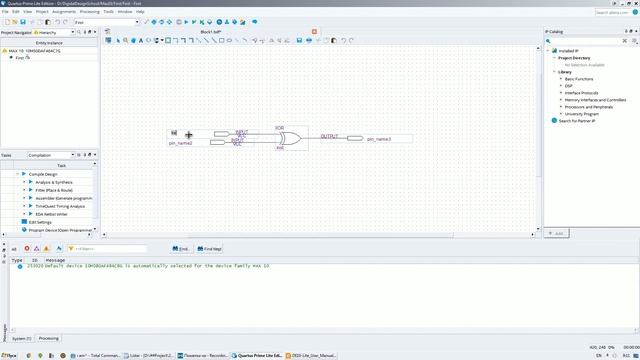The width and height of the screenshot is (640, 360).
Task: Select the Text tool letter A
Action: tap(141, 40)
